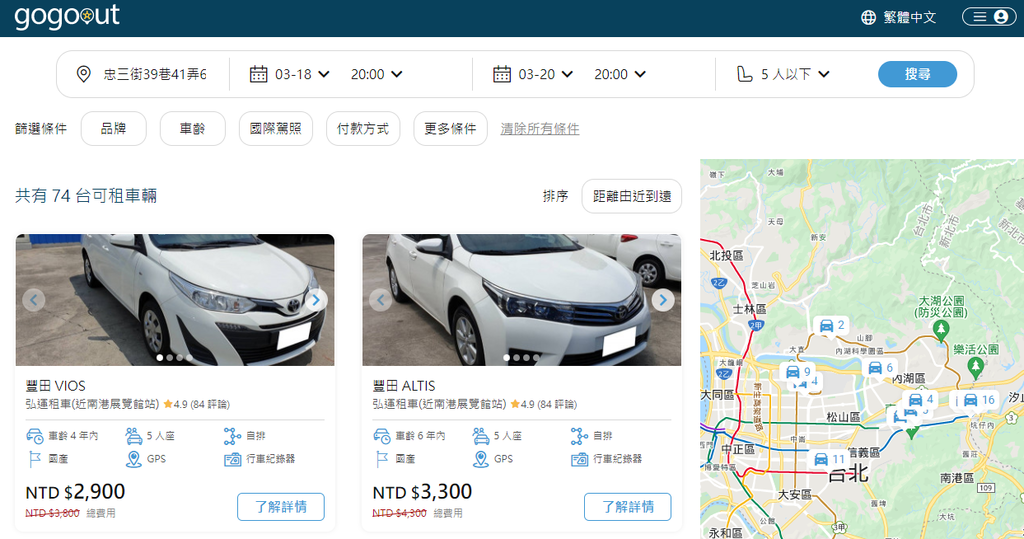
Task: Open the 距離由近到遠 sort dropdown
Action: tap(632, 196)
